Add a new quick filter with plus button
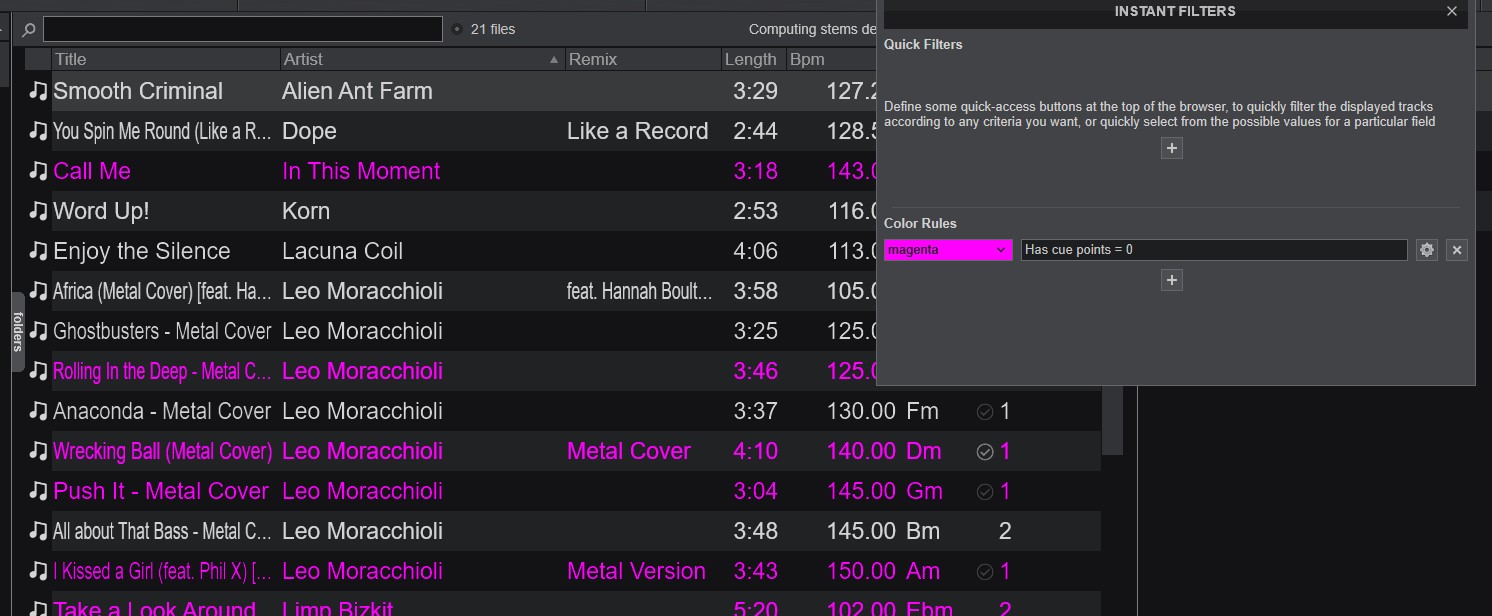 tap(1172, 148)
